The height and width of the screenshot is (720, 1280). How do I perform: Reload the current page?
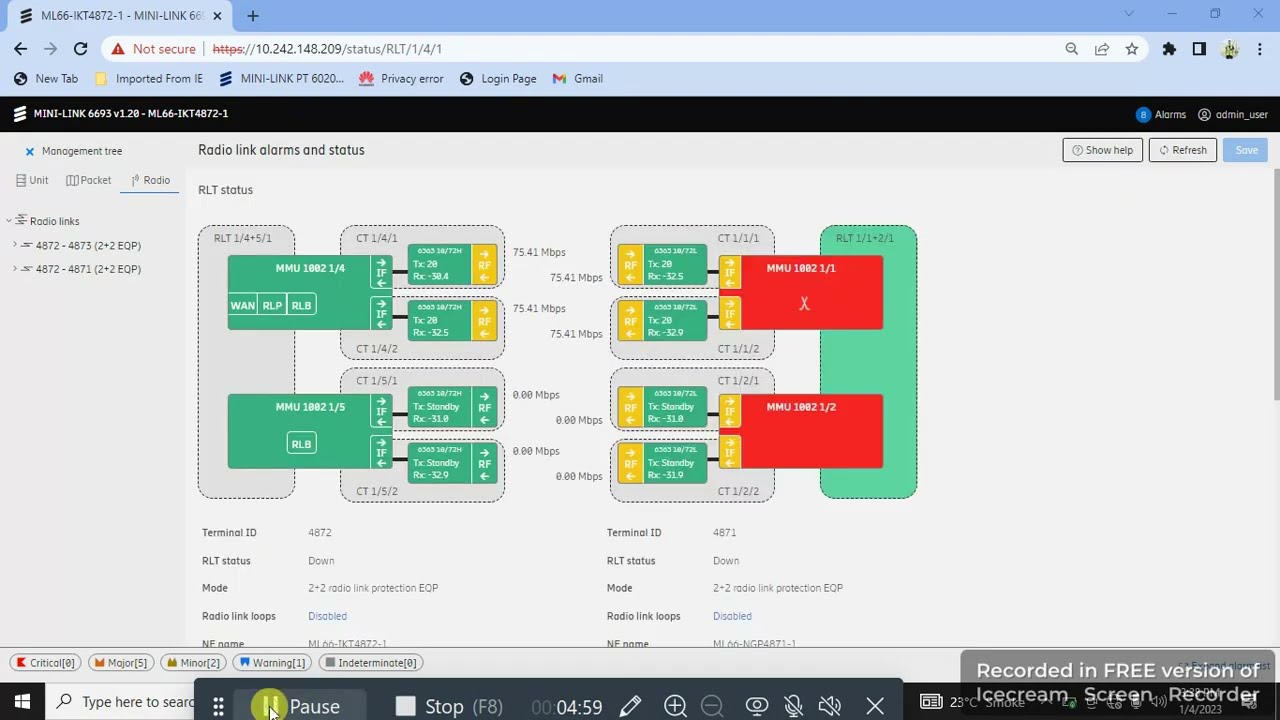tap(80, 48)
